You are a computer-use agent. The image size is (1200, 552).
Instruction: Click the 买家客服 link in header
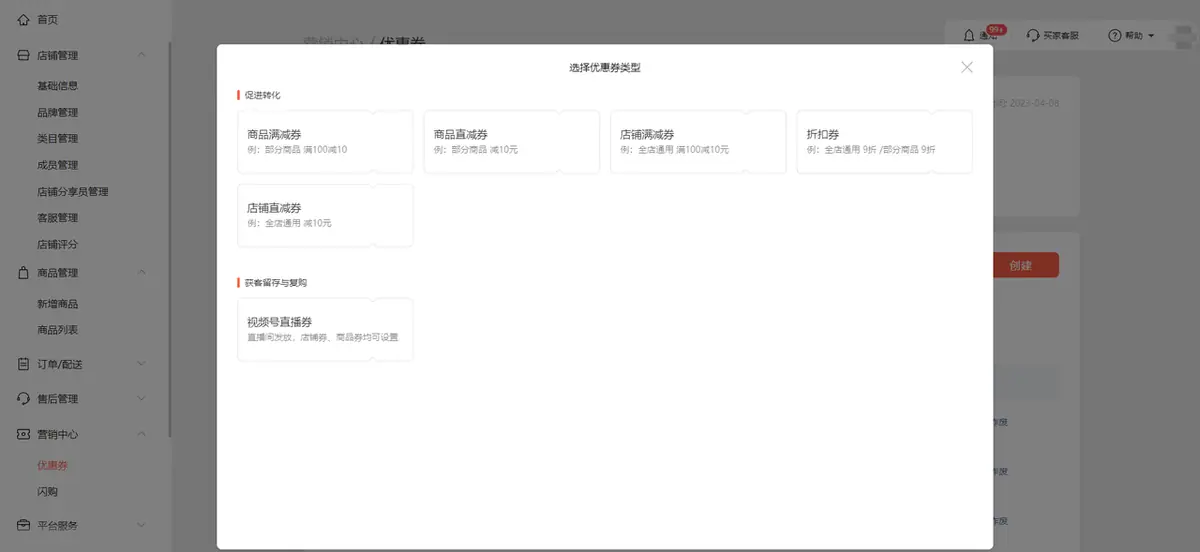(1060, 35)
